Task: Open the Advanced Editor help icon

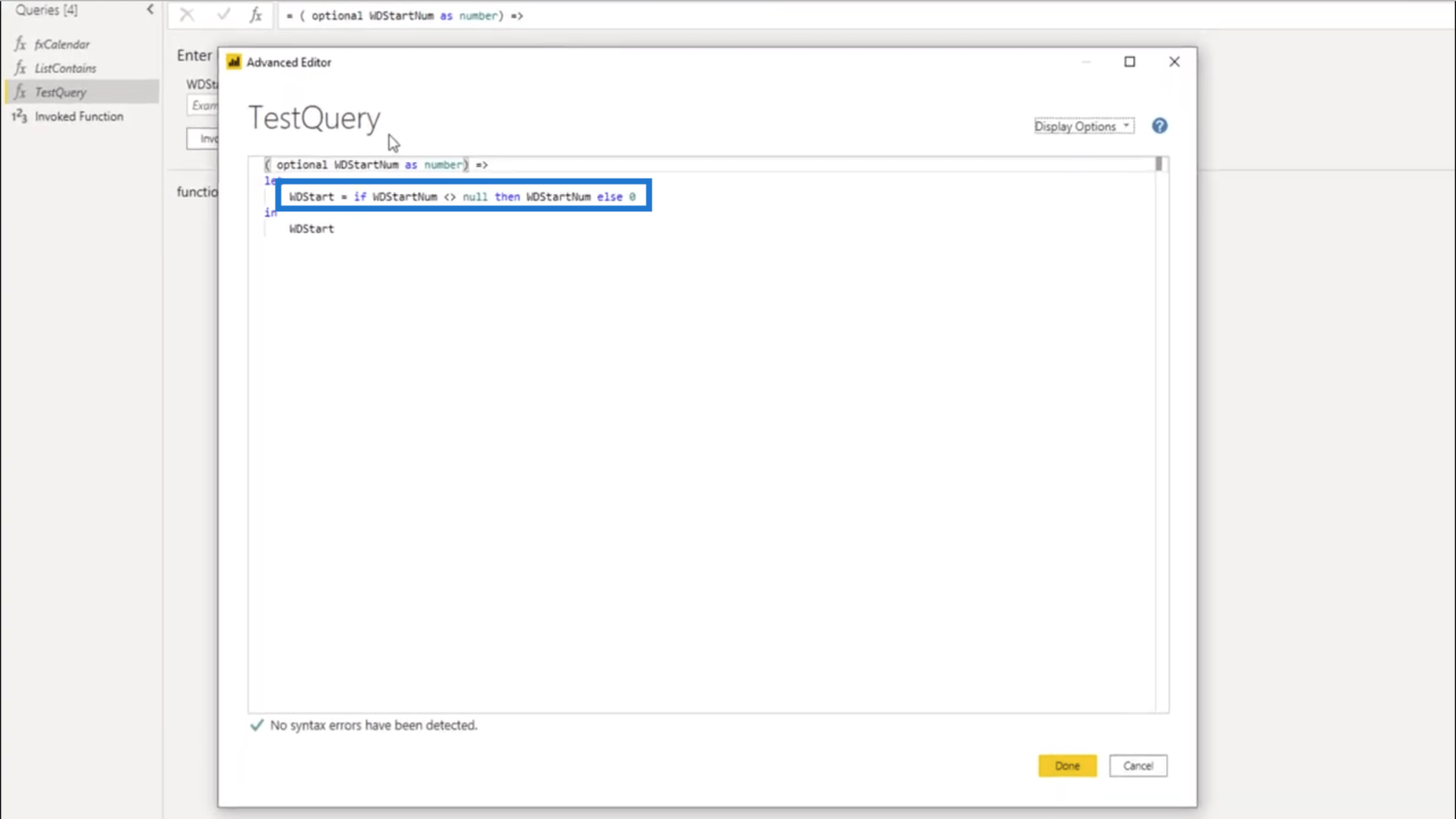Action: click(x=1160, y=127)
